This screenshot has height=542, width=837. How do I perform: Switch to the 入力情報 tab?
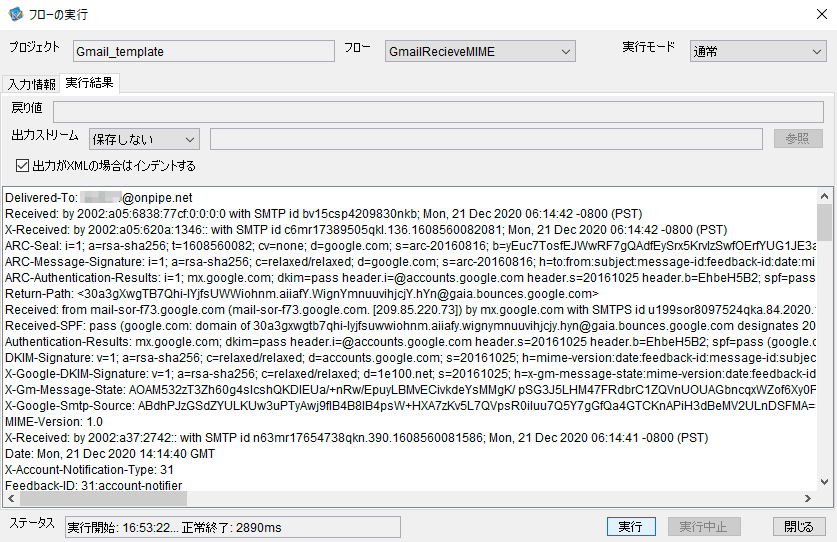(x=31, y=84)
